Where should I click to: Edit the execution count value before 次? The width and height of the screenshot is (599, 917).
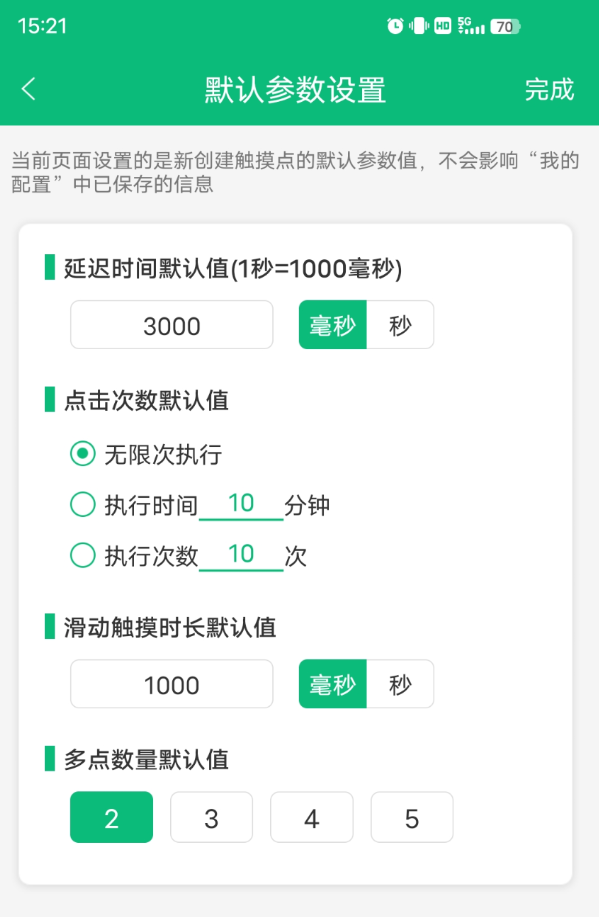coord(241,555)
